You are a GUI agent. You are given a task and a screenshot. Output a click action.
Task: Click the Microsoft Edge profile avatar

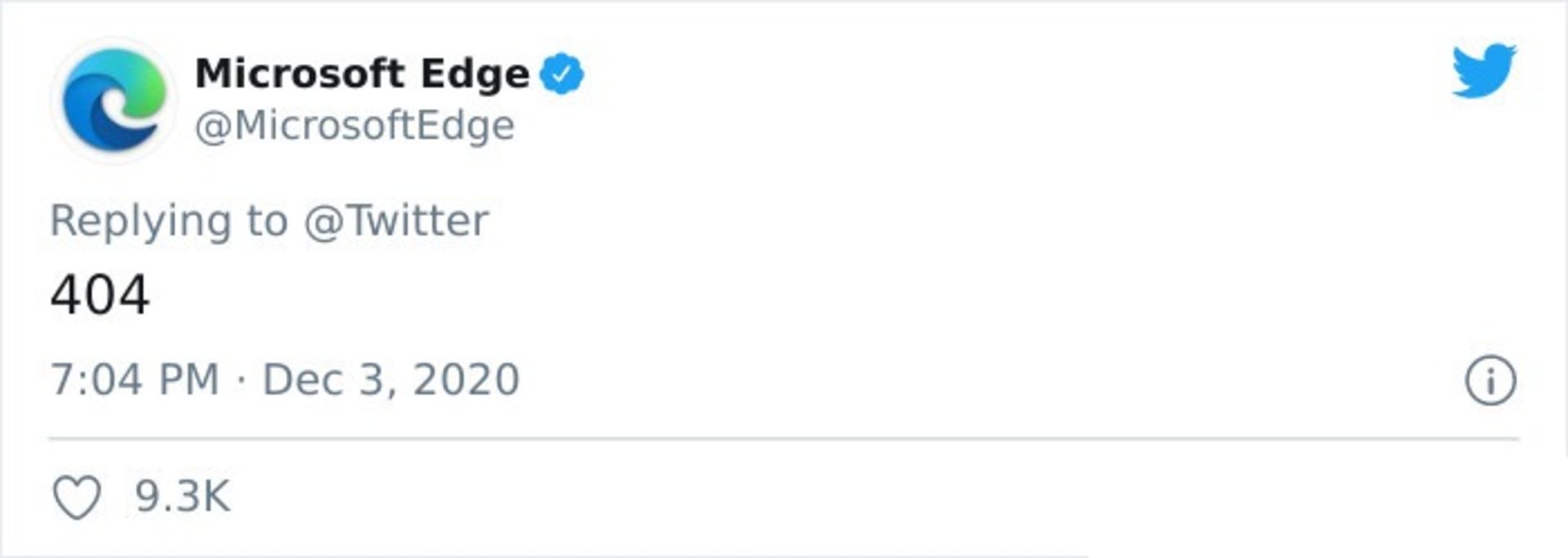(114, 100)
